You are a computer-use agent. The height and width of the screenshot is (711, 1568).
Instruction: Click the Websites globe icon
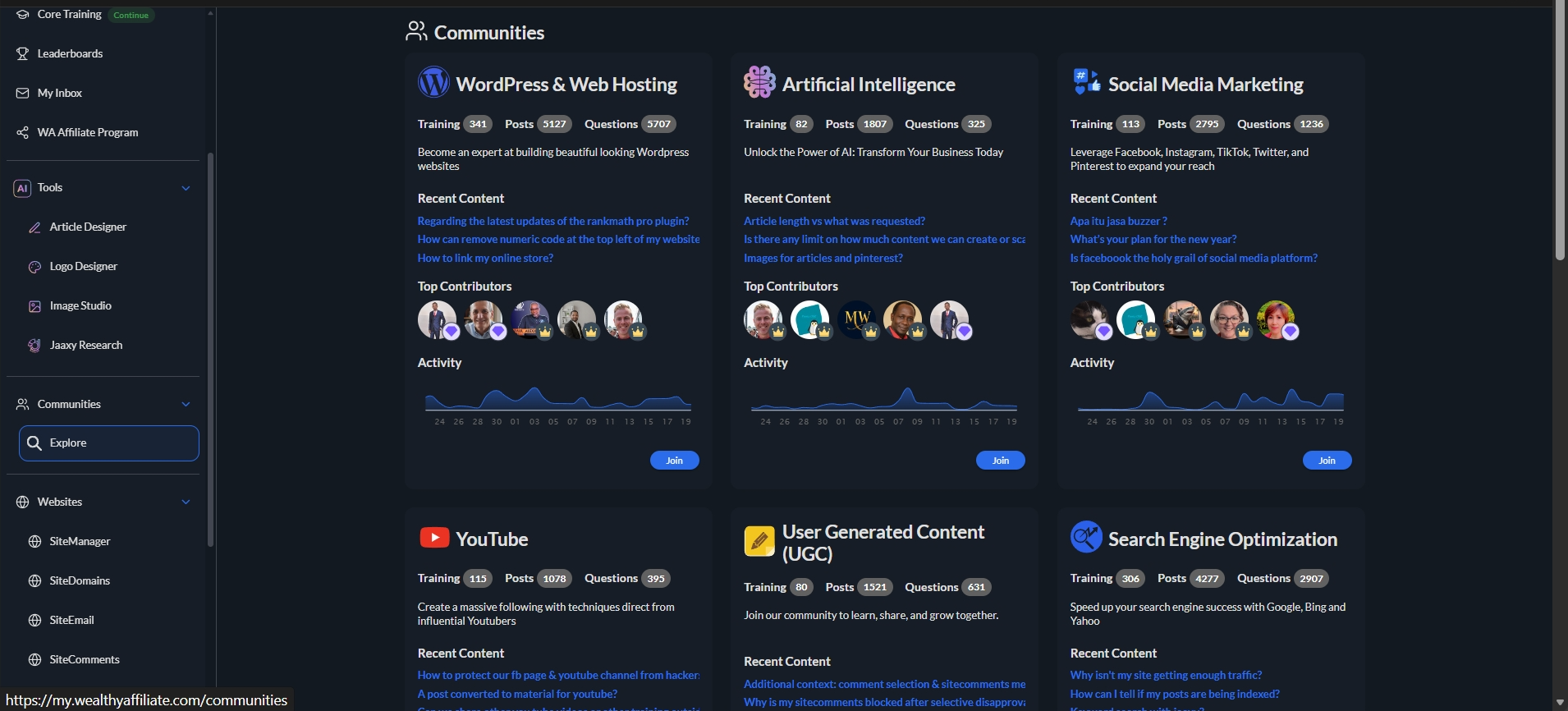coord(23,502)
